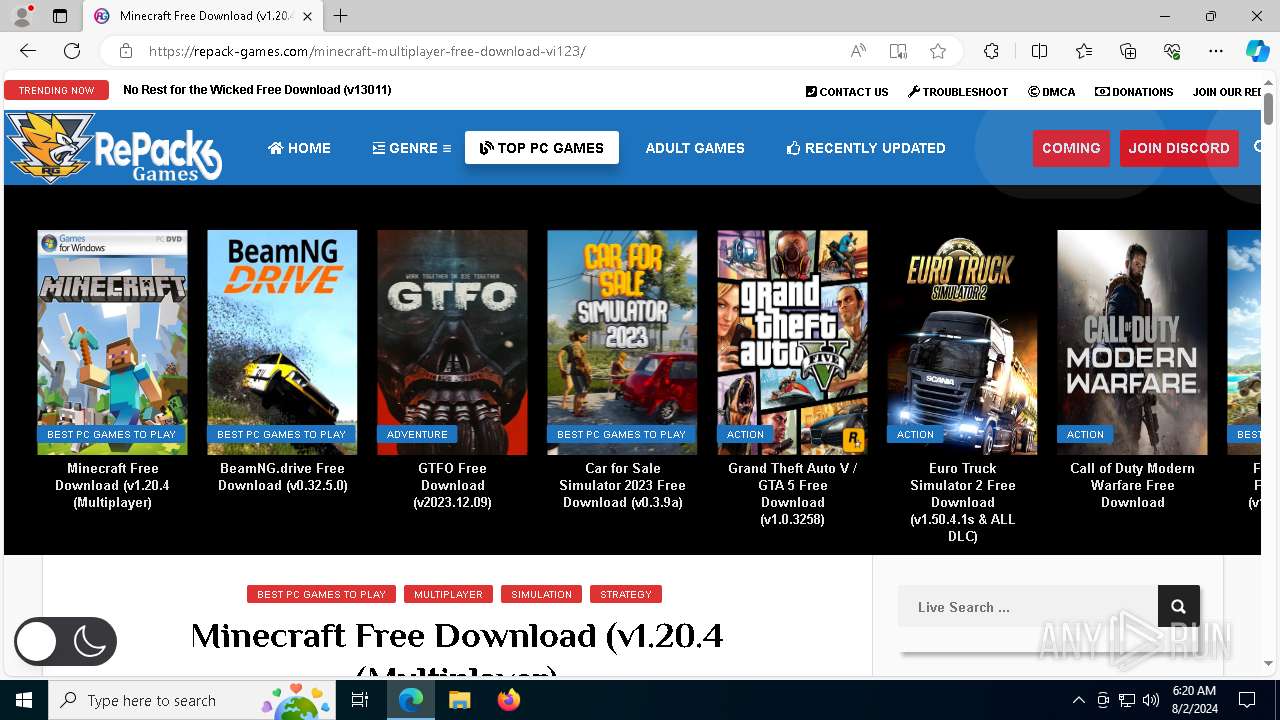Screen dimensions: 1280x720
Task: Open GTFO Free Download title link
Action: click(x=452, y=485)
